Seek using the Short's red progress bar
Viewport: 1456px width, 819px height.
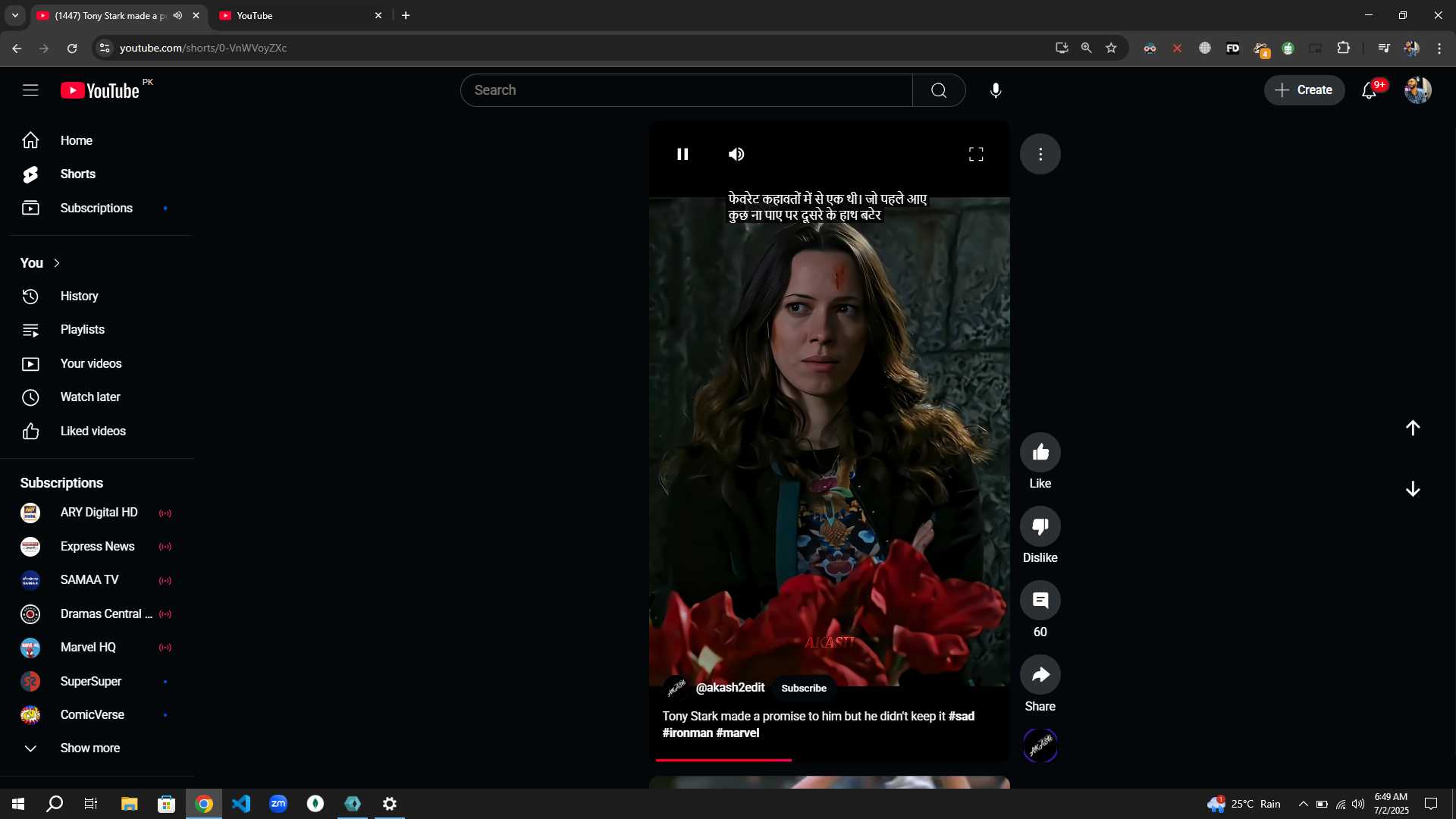pyautogui.click(x=830, y=759)
